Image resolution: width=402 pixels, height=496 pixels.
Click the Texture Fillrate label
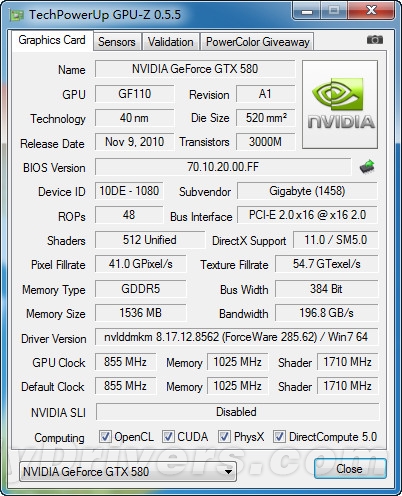point(234,265)
